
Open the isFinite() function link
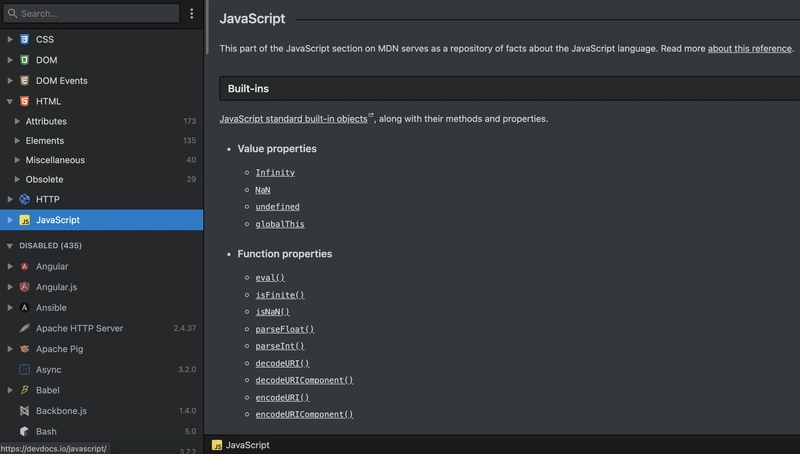280,295
